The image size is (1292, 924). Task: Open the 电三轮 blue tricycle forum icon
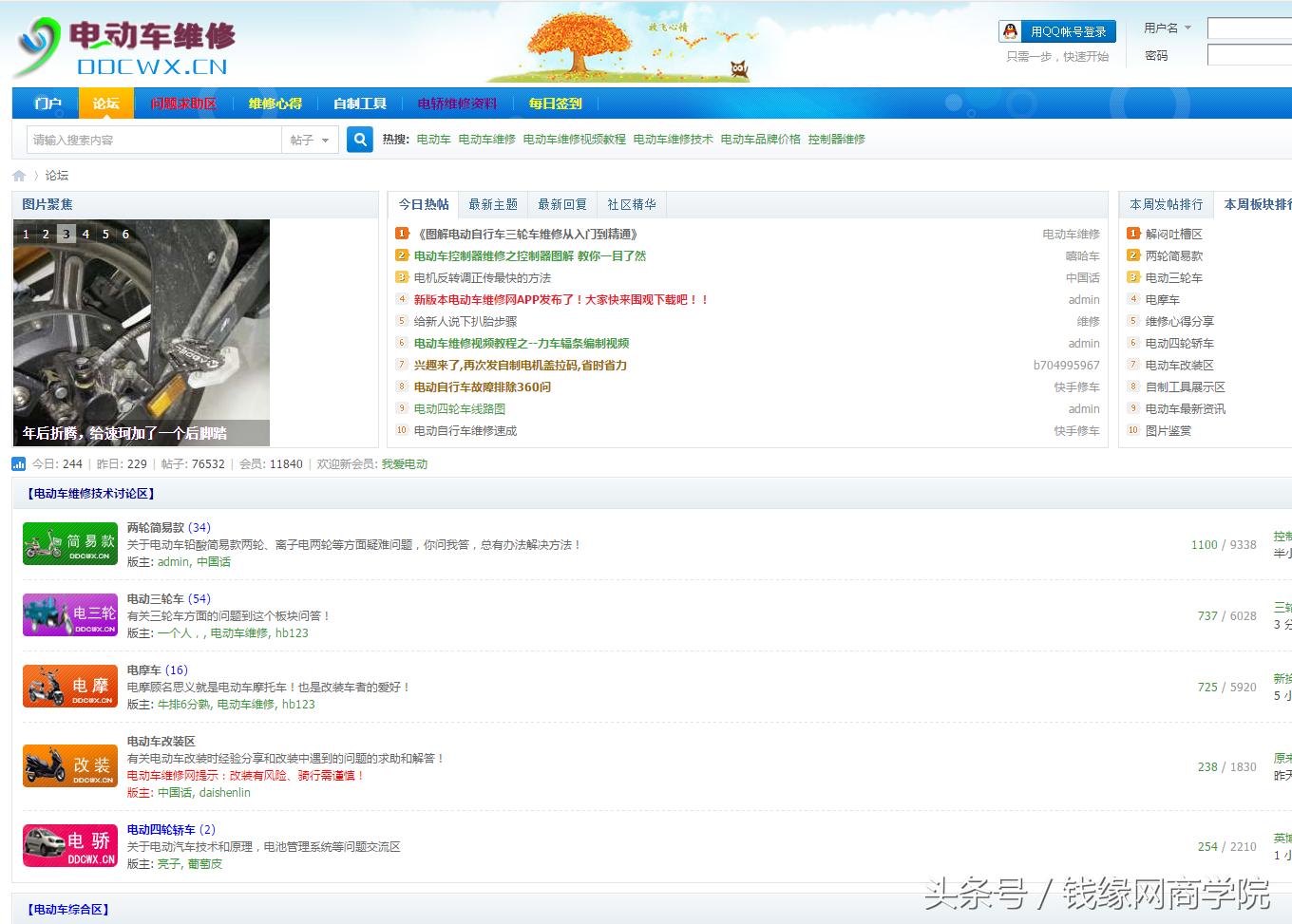(x=69, y=614)
